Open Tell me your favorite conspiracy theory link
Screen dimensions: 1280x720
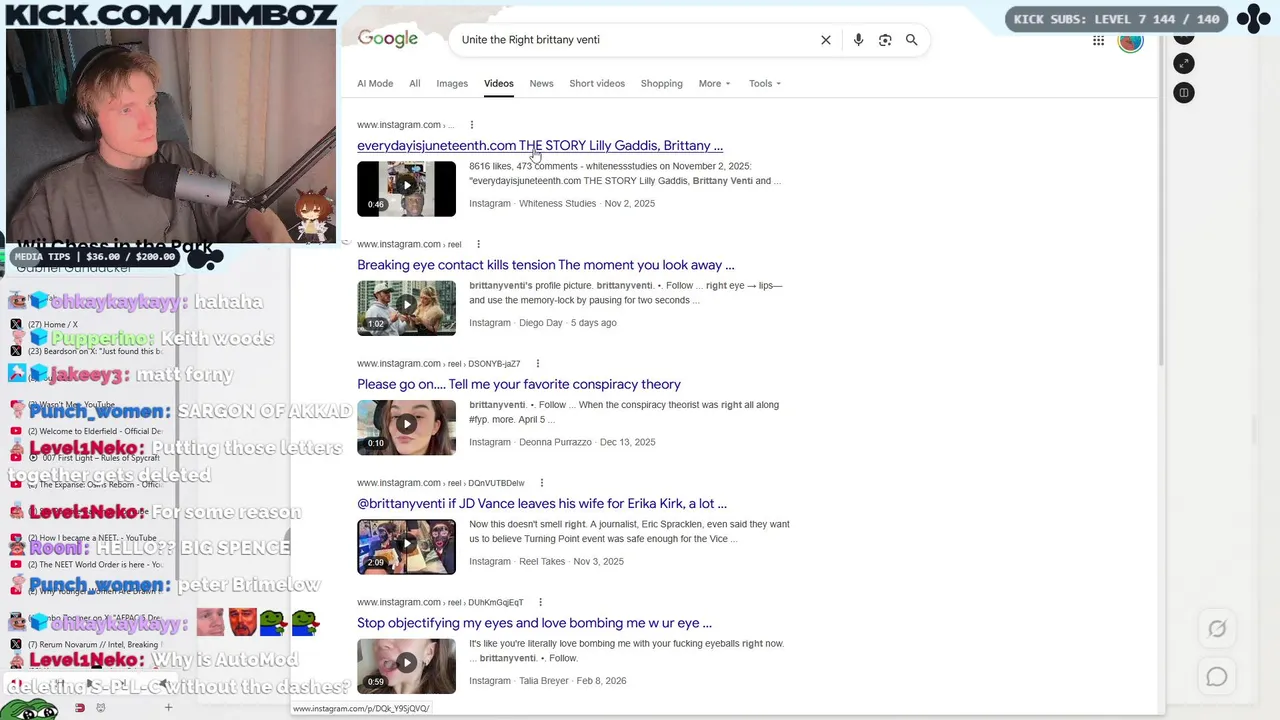pyautogui.click(x=519, y=384)
